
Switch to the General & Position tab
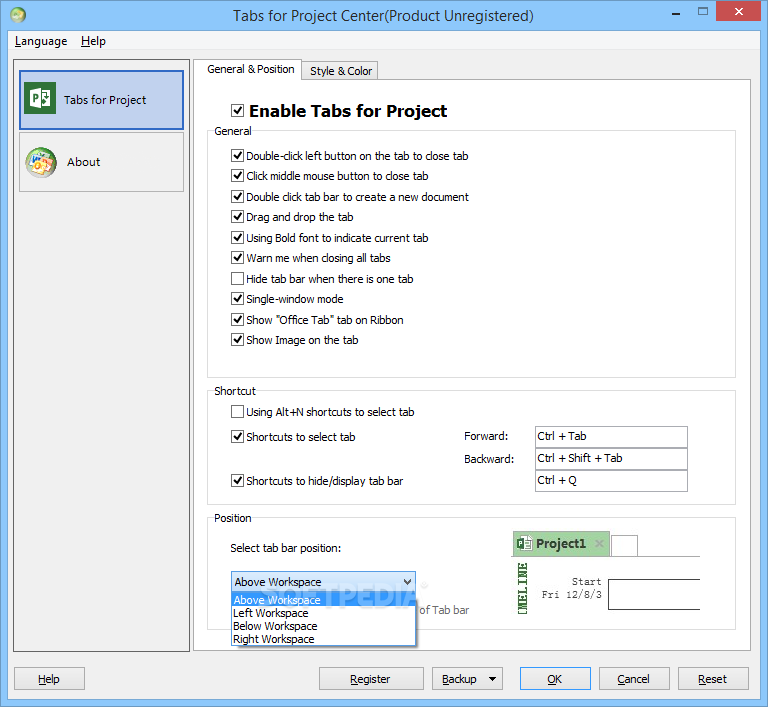coord(250,70)
